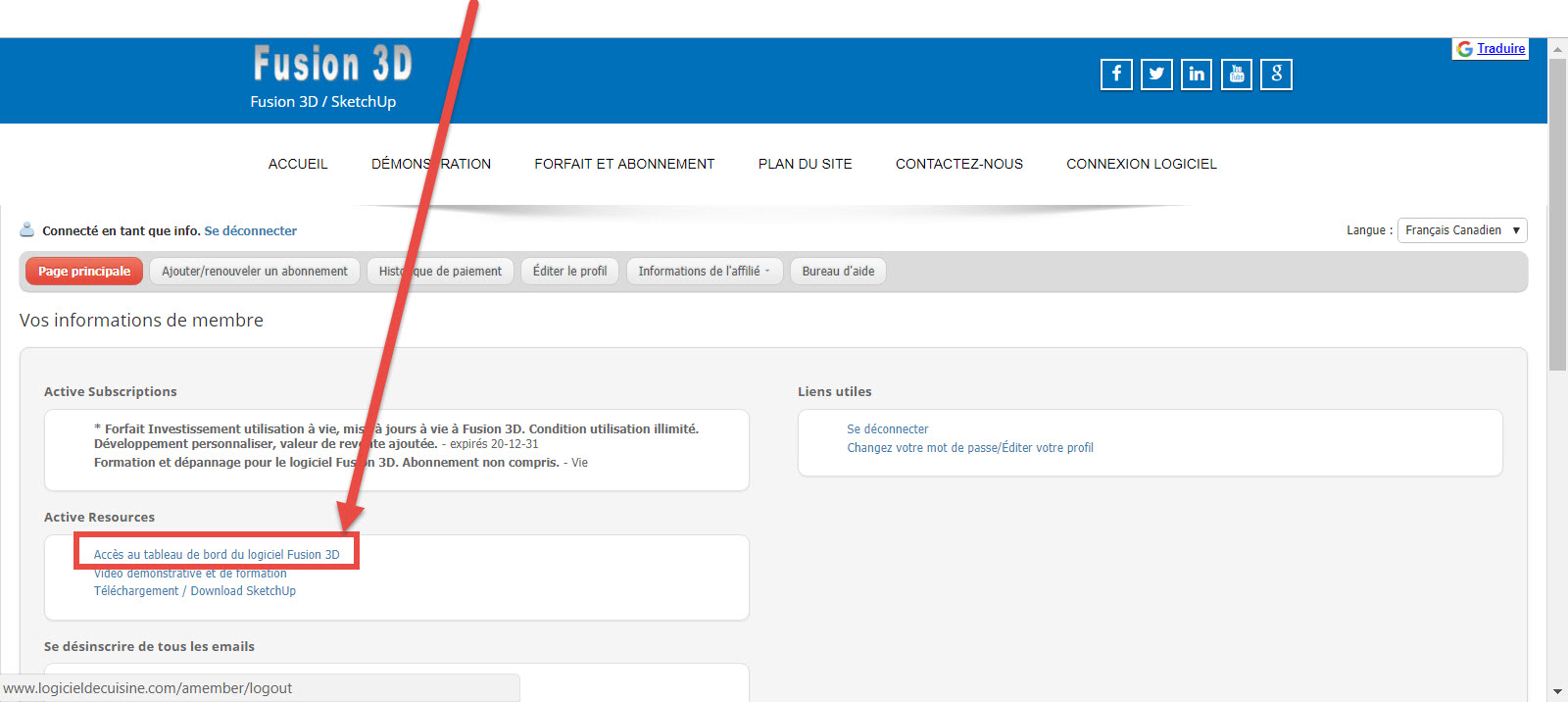Image resolution: width=1568 pixels, height=702 pixels.
Task: Click Accès au tableau de bord link
Action: tap(217, 555)
